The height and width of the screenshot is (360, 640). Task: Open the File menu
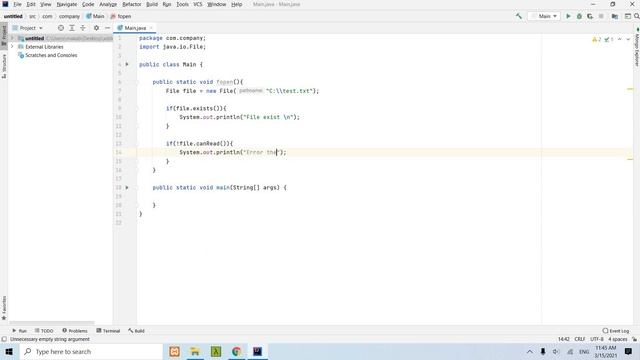point(17,4)
